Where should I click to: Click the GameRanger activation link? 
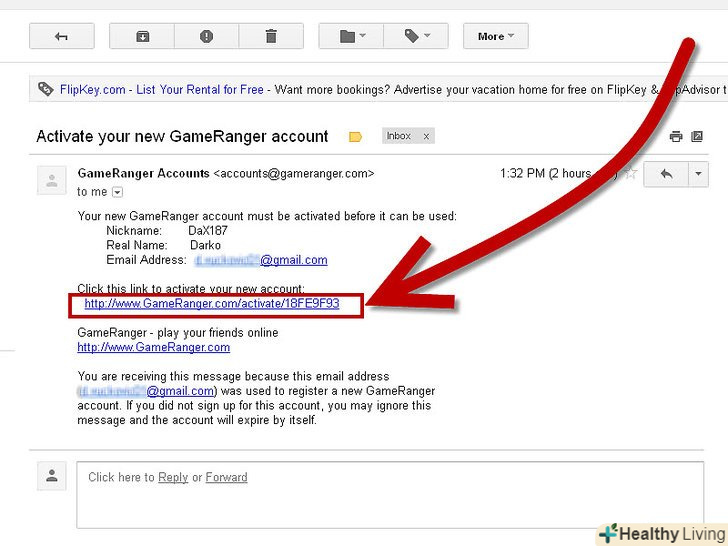click(x=212, y=304)
